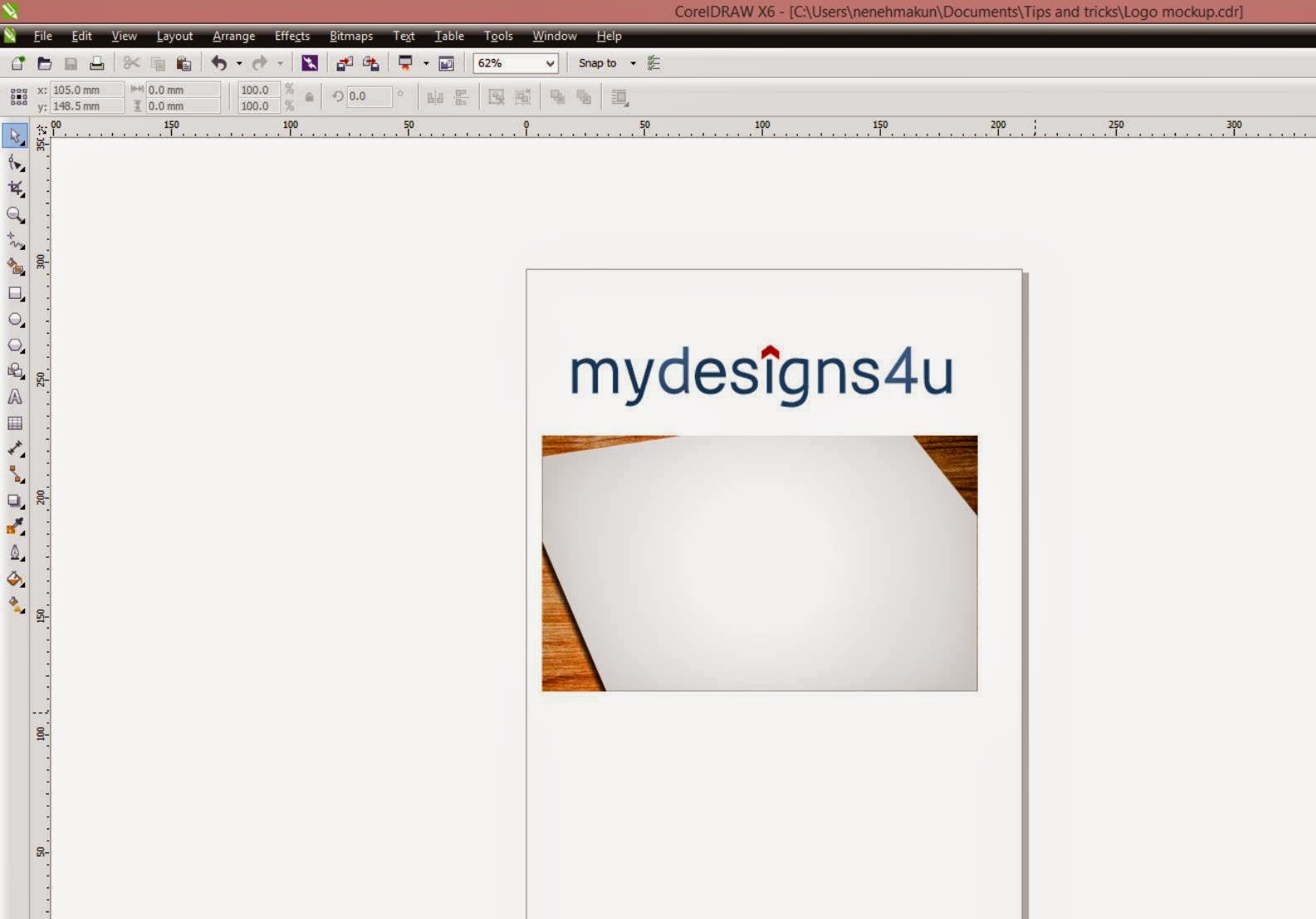Open the Edit menu
Image resolution: width=1316 pixels, height=919 pixels.
81,36
